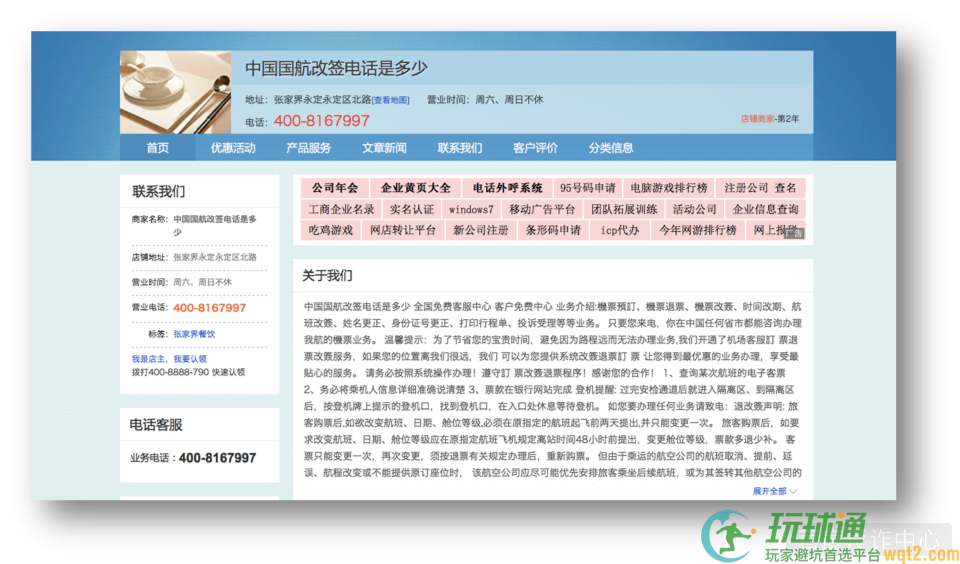Click the 业务电话 number under 电话客服

(x=217, y=457)
